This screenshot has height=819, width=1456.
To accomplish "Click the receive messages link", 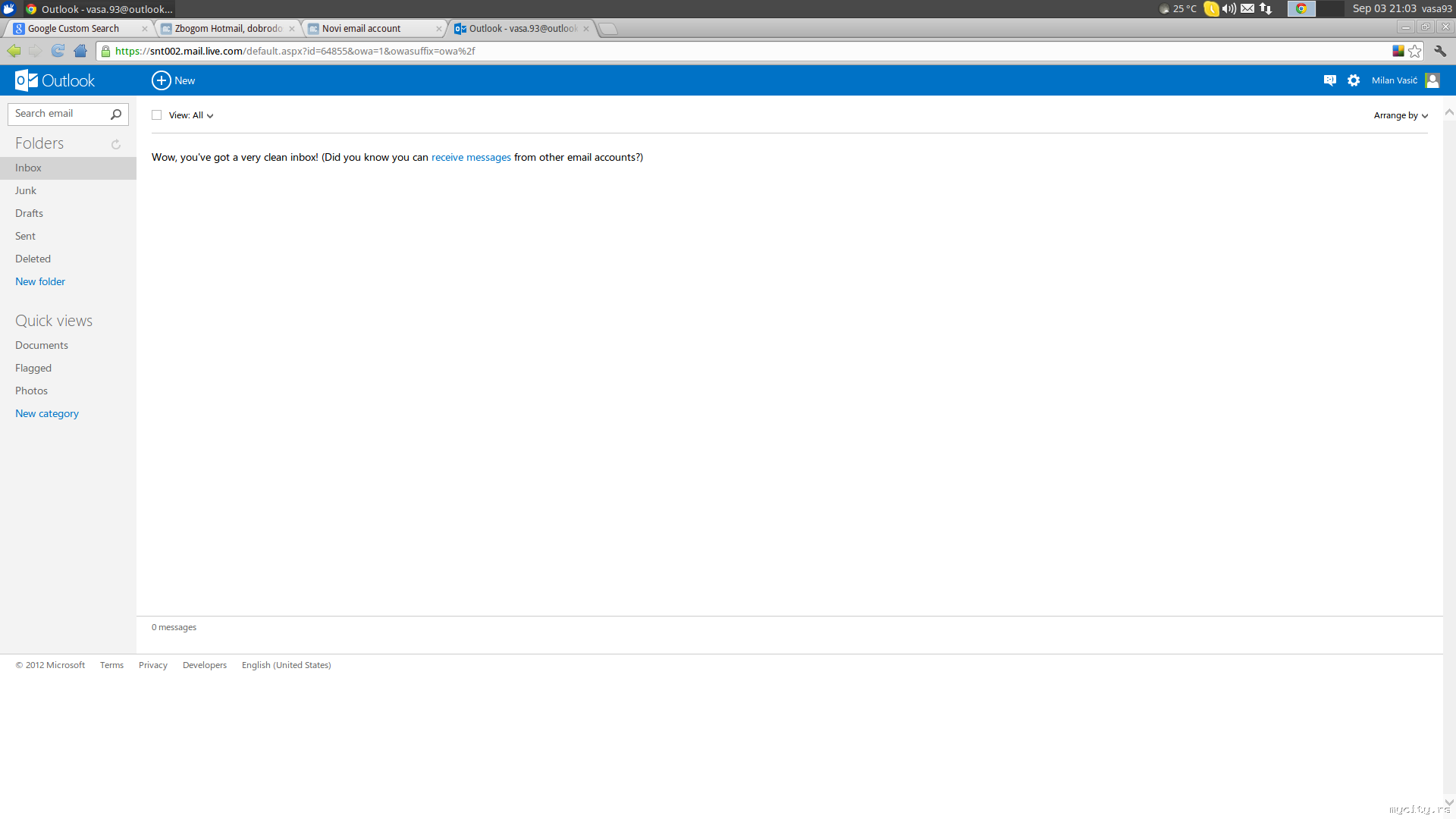I will [x=471, y=158].
